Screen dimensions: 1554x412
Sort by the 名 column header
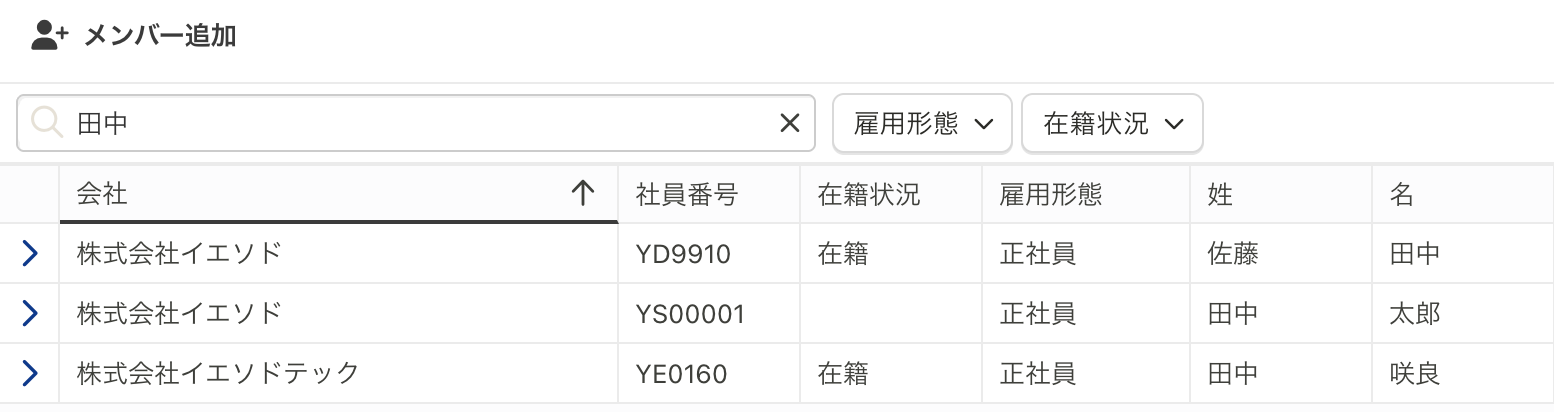click(1463, 194)
